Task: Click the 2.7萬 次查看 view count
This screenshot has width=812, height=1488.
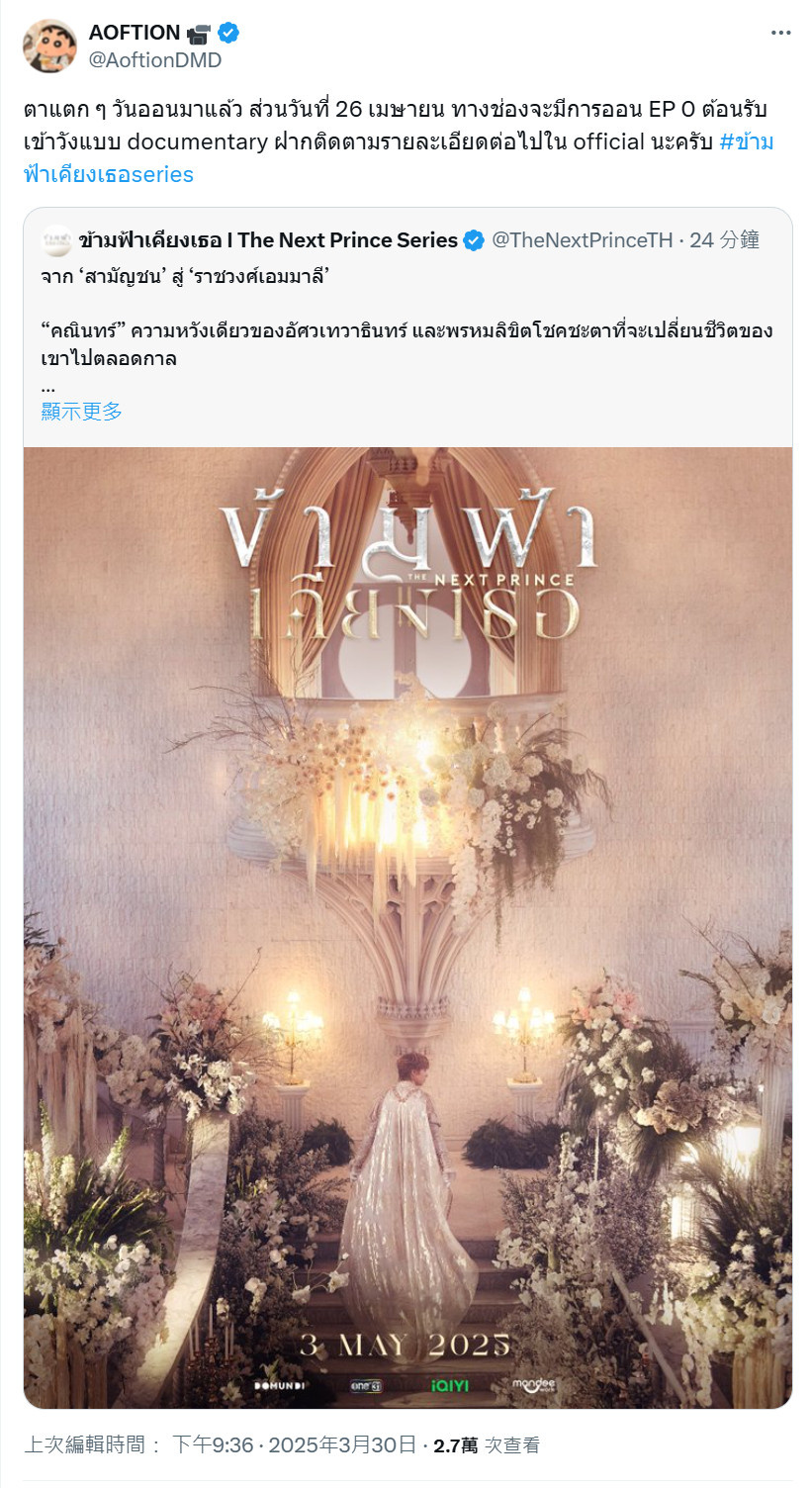Action: point(487,1445)
